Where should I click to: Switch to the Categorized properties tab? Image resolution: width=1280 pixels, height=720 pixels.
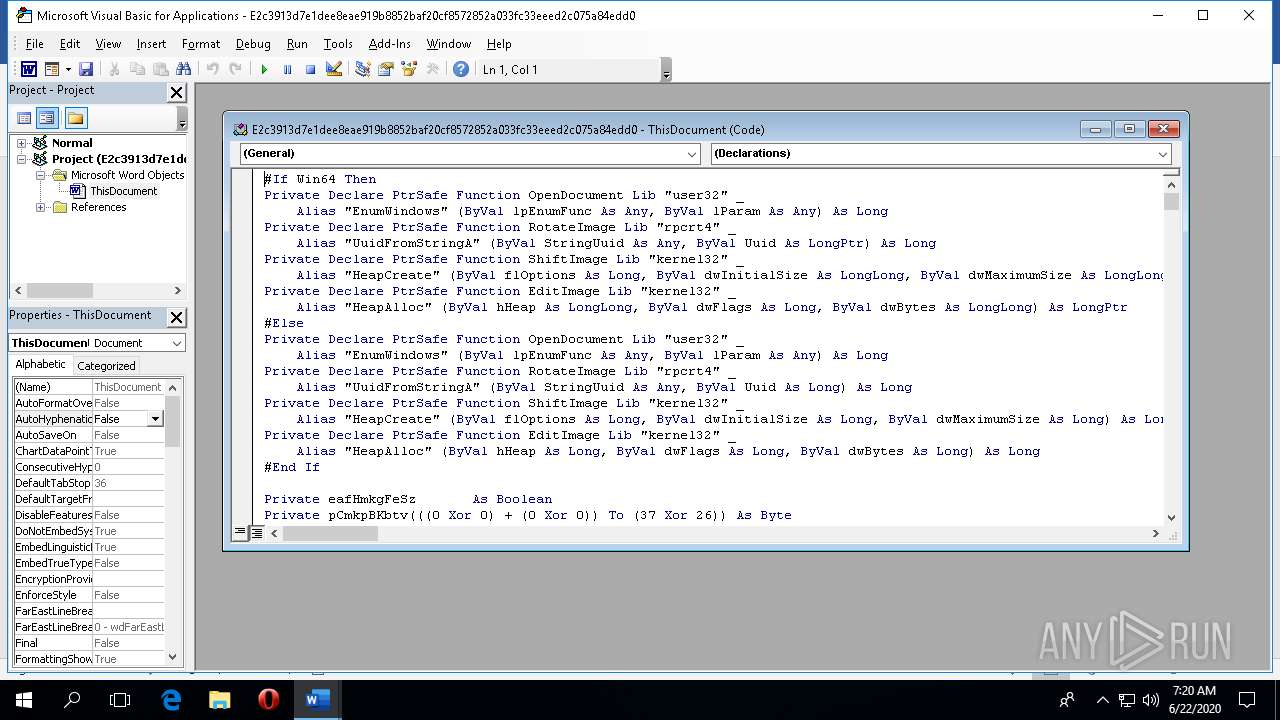106,366
